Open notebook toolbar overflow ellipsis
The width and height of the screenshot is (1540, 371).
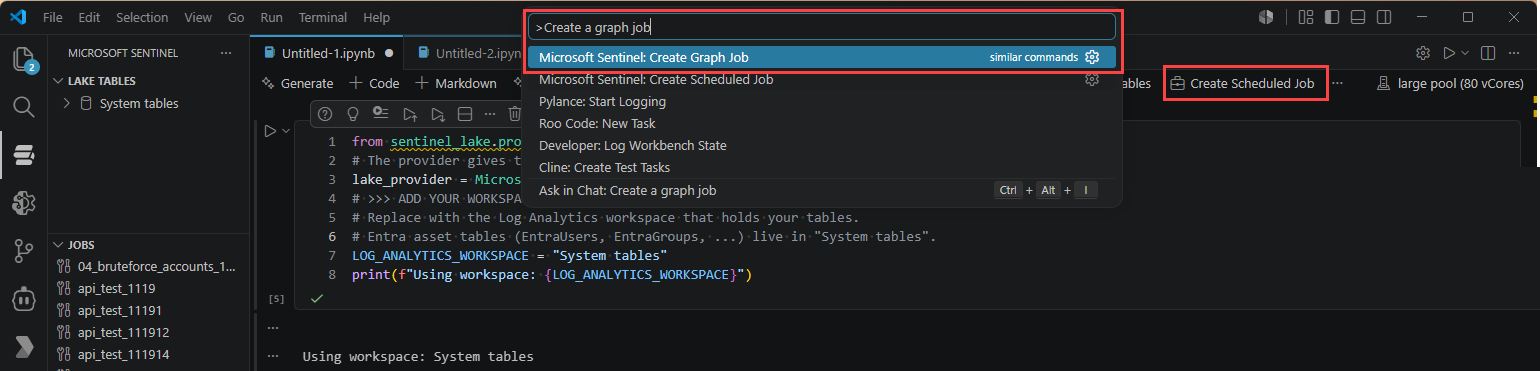[x=1337, y=84]
